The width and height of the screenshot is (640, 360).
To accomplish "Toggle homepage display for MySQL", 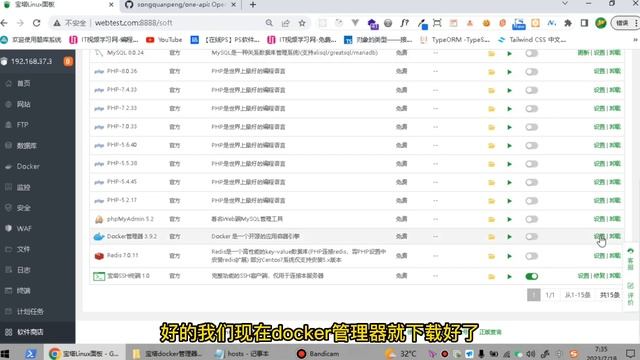I will point(531,53).
